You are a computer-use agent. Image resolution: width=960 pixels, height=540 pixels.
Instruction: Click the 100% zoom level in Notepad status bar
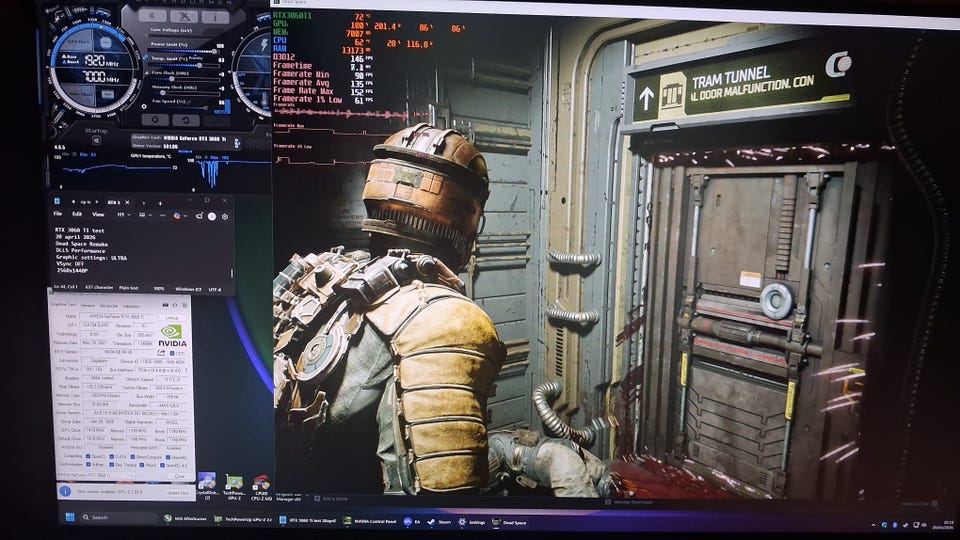click(x=159, y=289)
